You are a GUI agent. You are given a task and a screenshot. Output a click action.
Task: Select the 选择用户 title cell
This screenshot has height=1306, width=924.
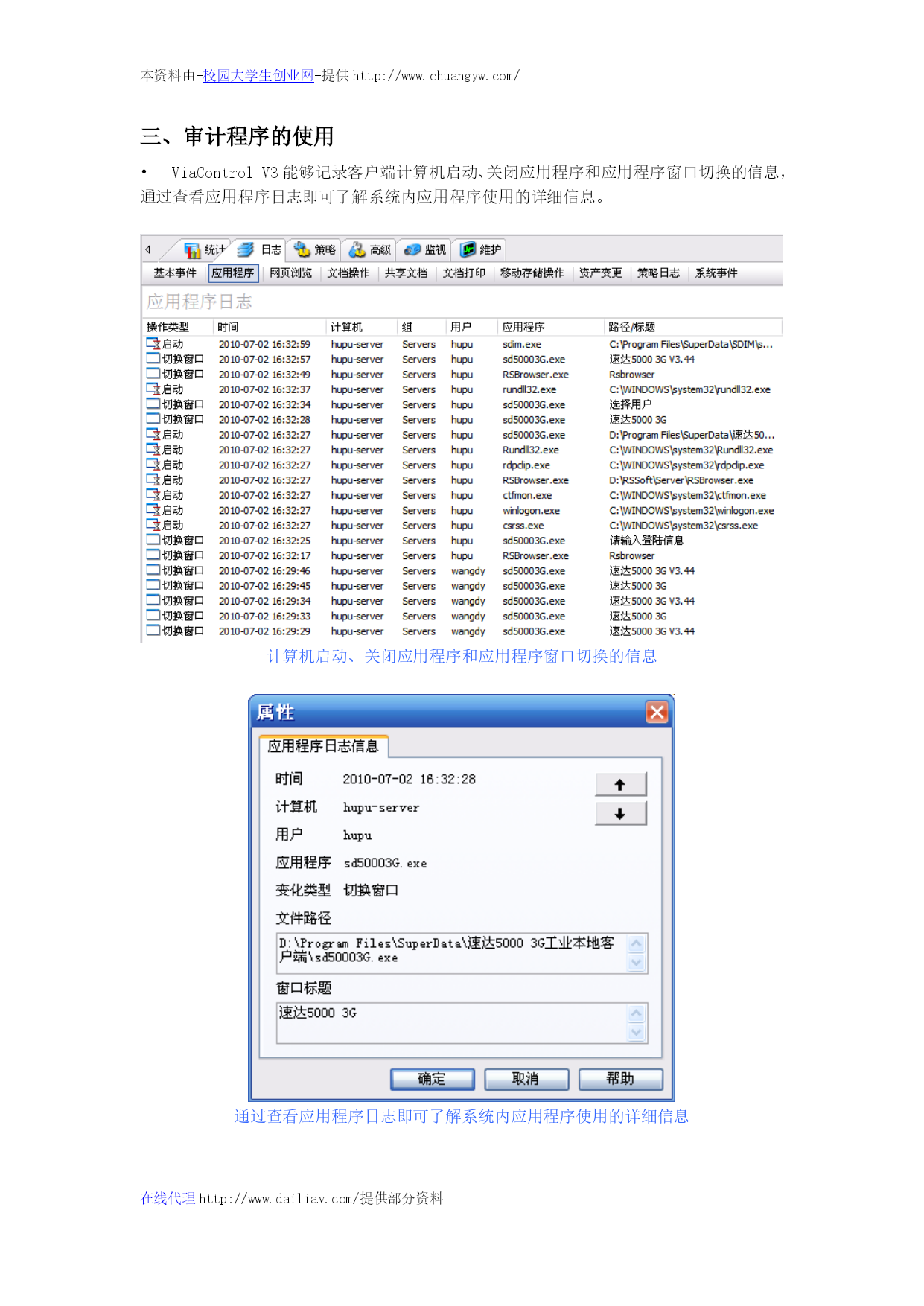pyautogui.click(x=631, y=404)
